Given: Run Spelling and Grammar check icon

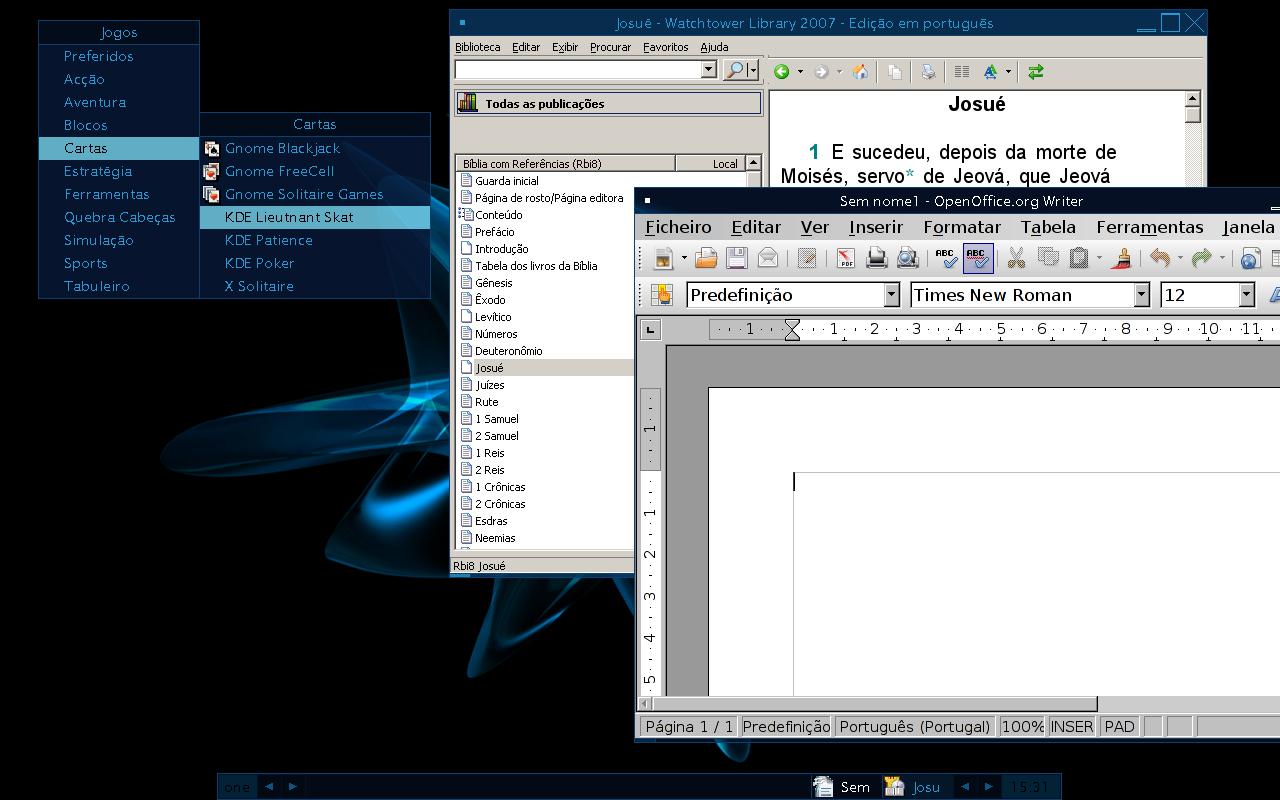Looking at the screenshot, I should 946,258.
